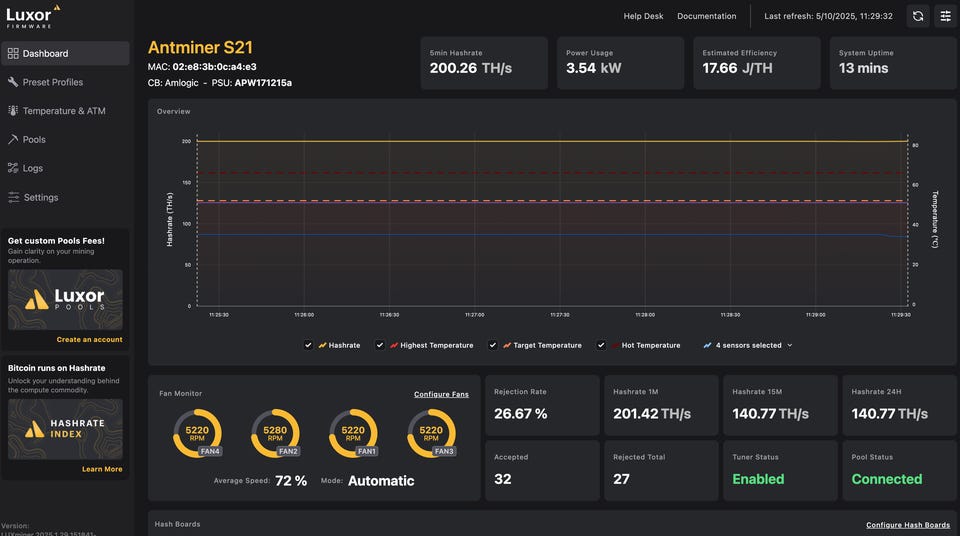This screenshot has width=960, height=536.
Task: Click the Configure Hash Boards link
Action: [908, 525]
